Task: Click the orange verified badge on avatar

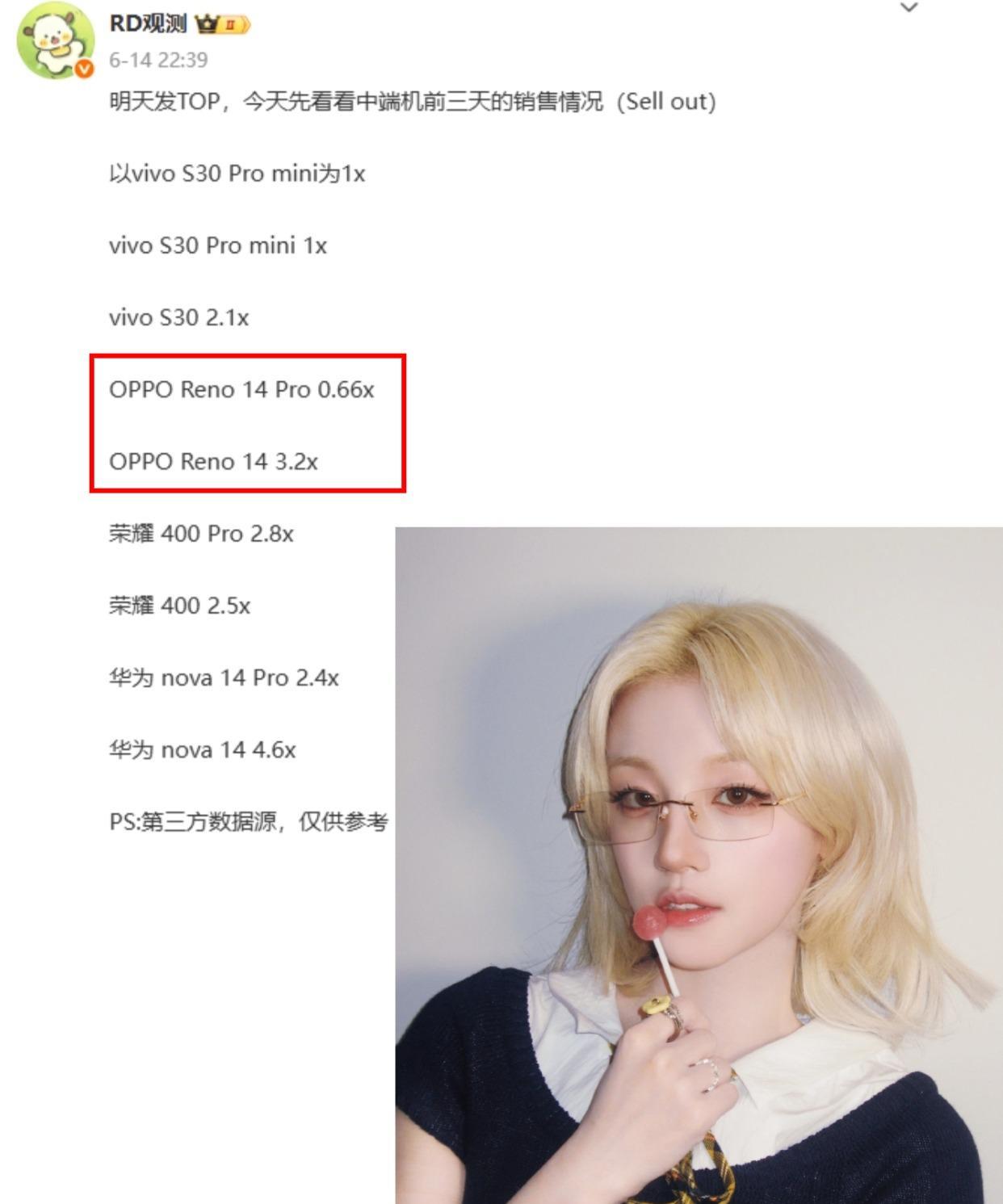Action: 84,69
